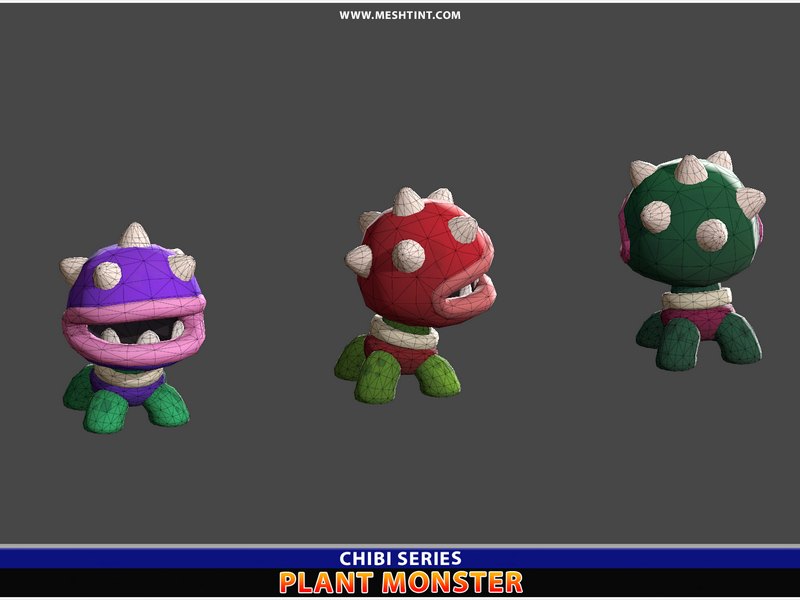This screenshot has height=600, width=800.
Task: Click the CHIBI SERIES banner text
Action: (x=401, y=558)
